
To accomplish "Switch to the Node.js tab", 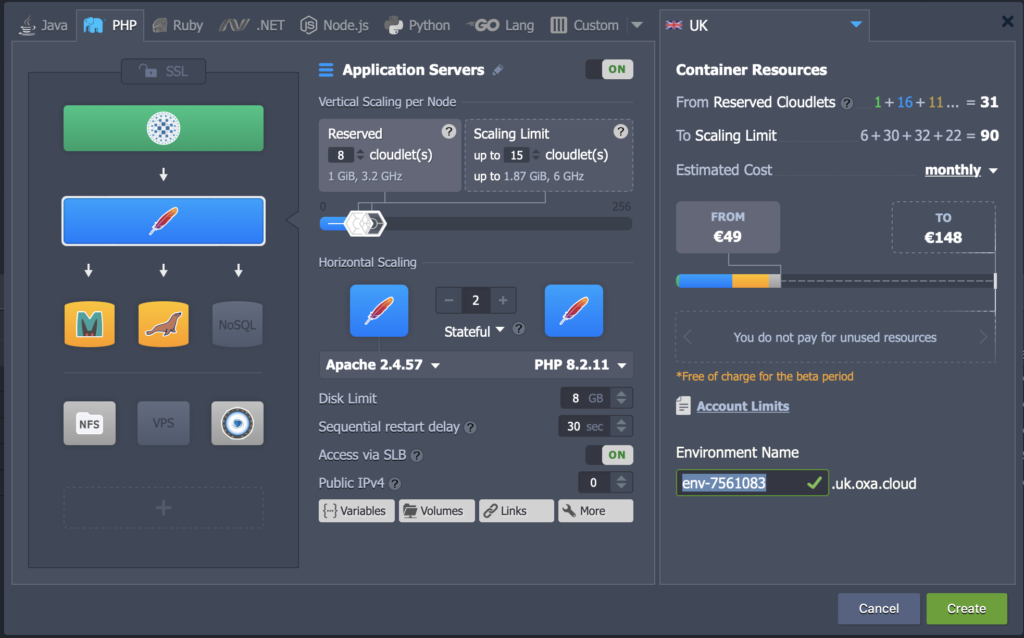I will click(x=334, y=25).
